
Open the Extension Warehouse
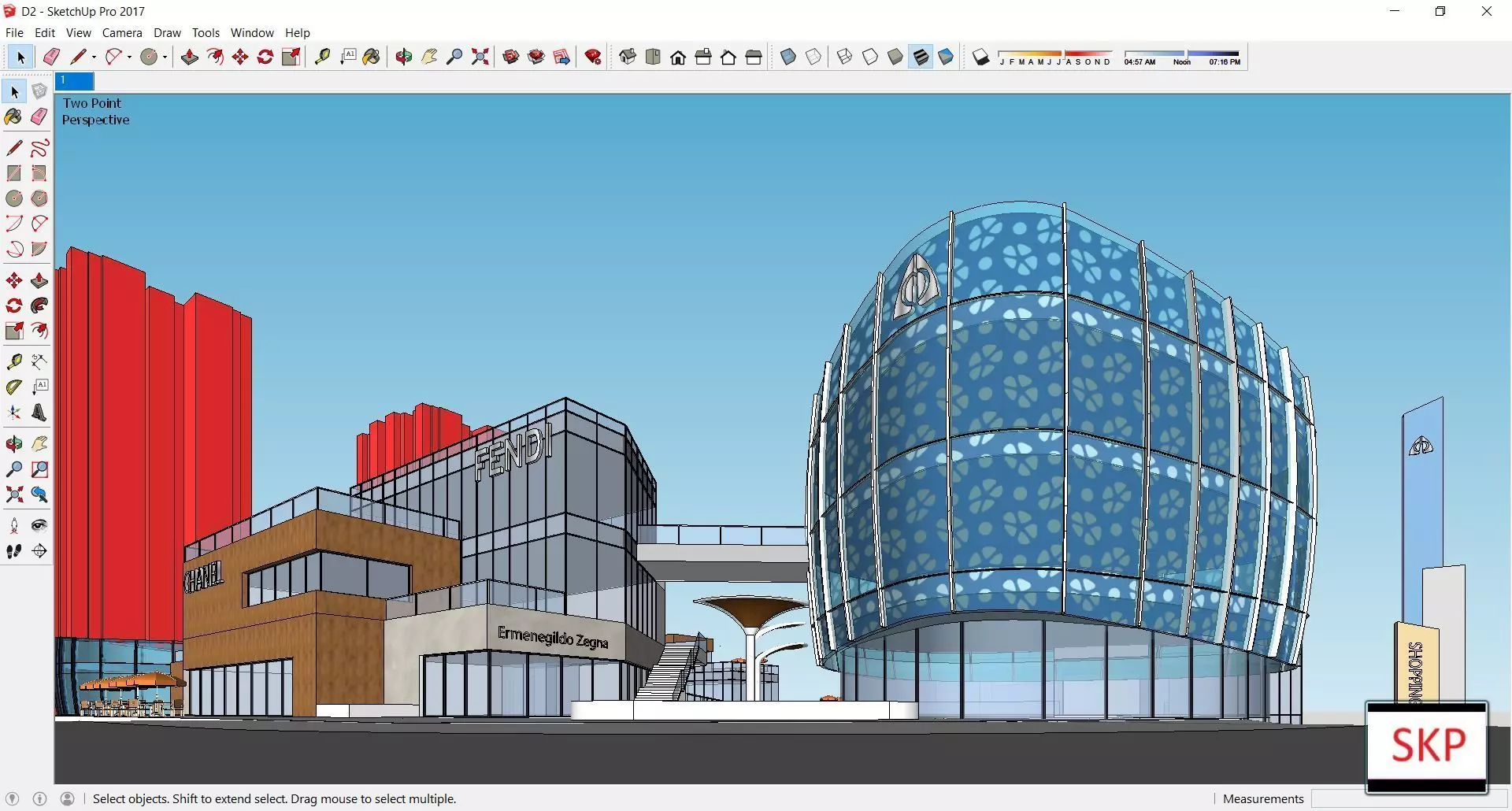(594, 57)
